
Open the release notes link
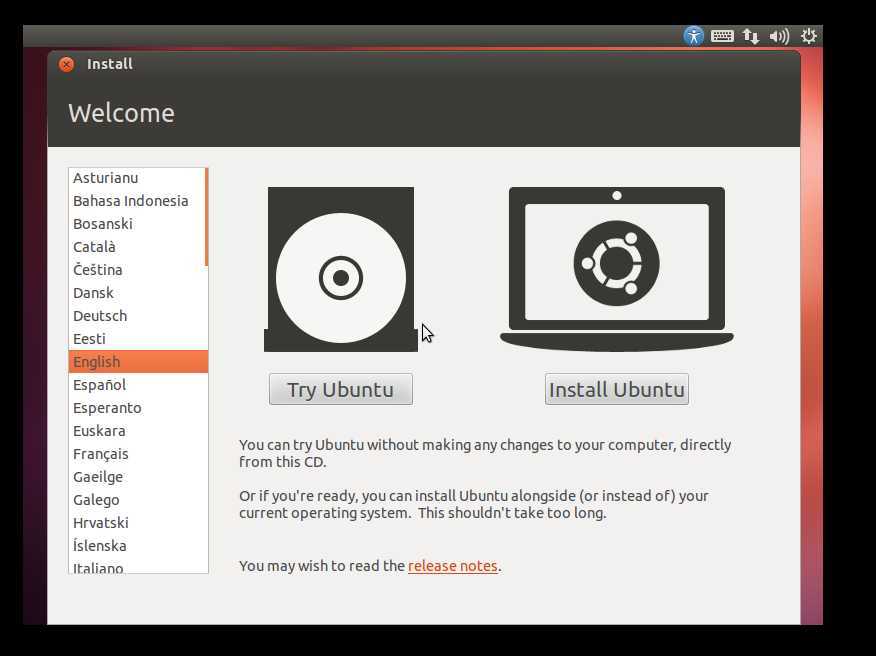click(x=453, y=566)
